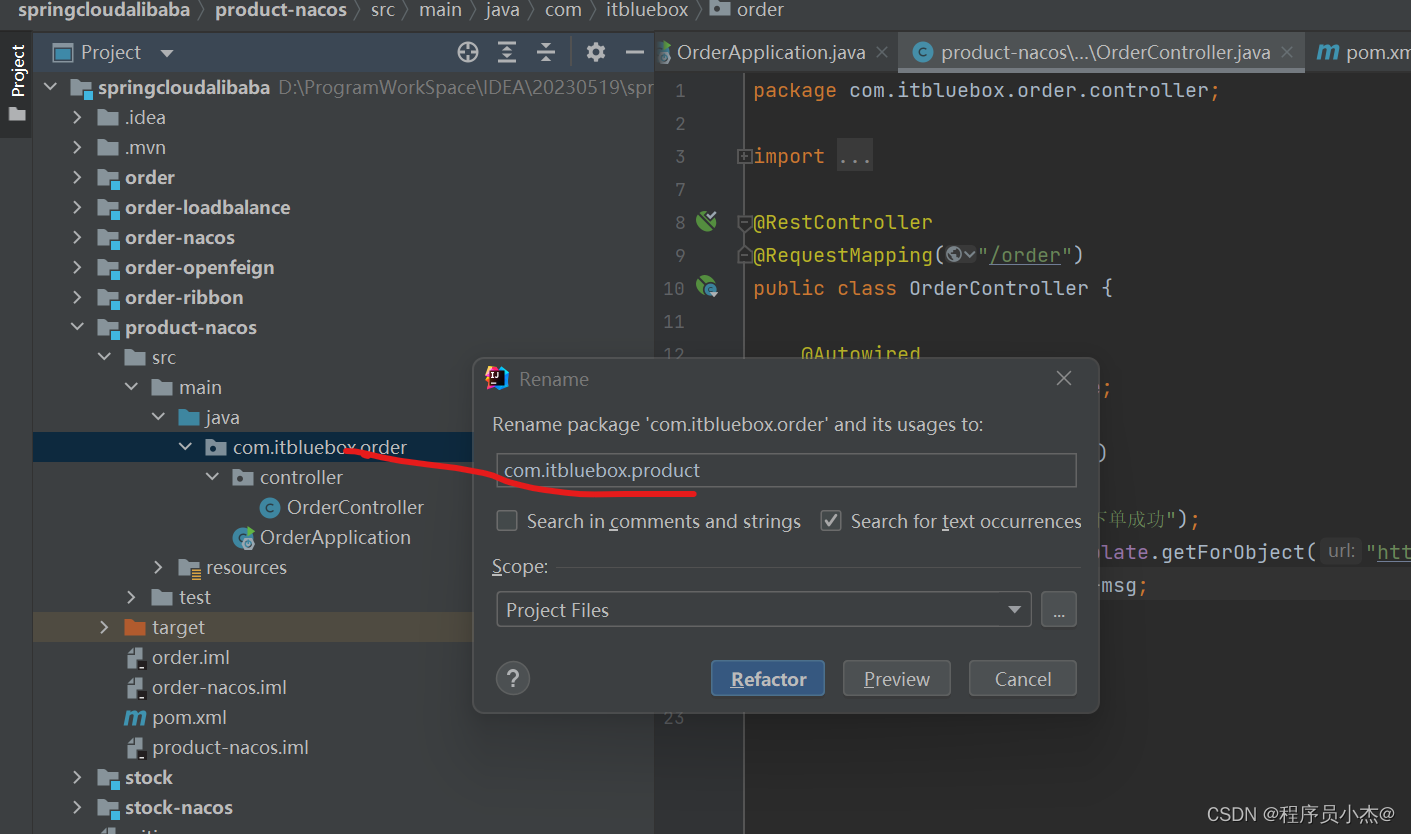The height and width of the screenshot is (834, 1411).
Task: Expand the stock-nacos module
Action: tap(78, 808)
